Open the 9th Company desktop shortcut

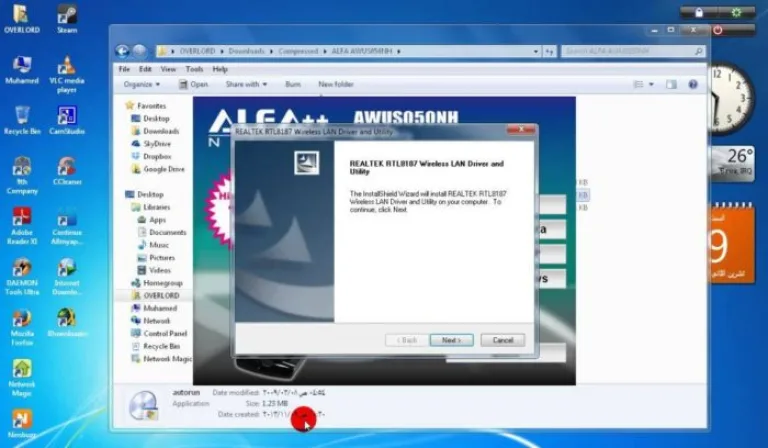click(x=22, y=175)
